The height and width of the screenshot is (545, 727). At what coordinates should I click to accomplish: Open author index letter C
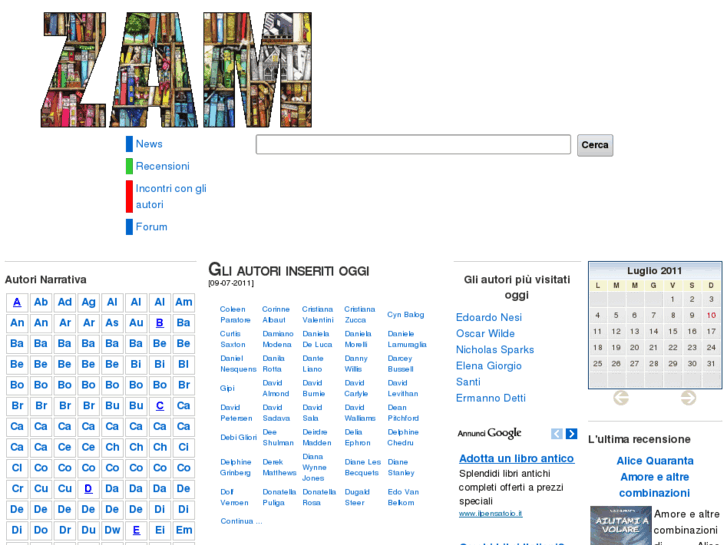coord(159,406)
